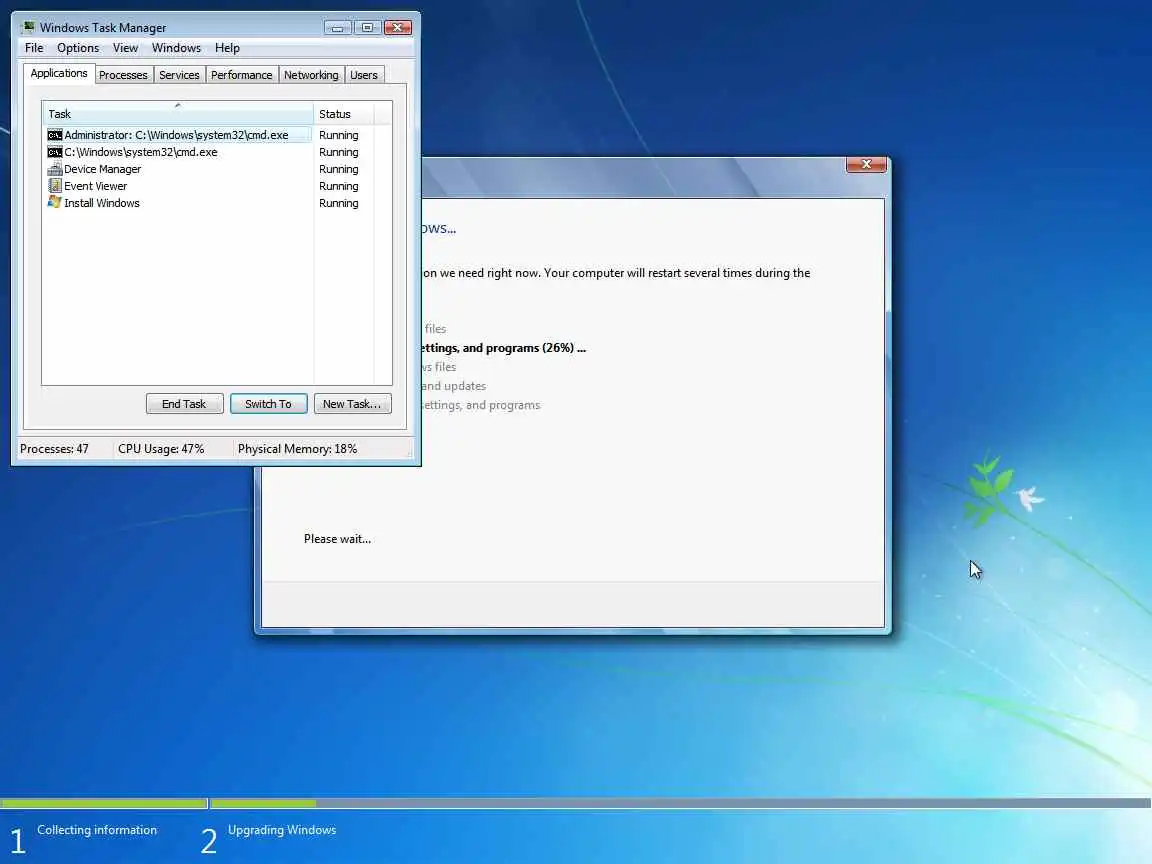Open the View menu
The width and height of the screenshot is (1152, 864).
click(126, 48)
